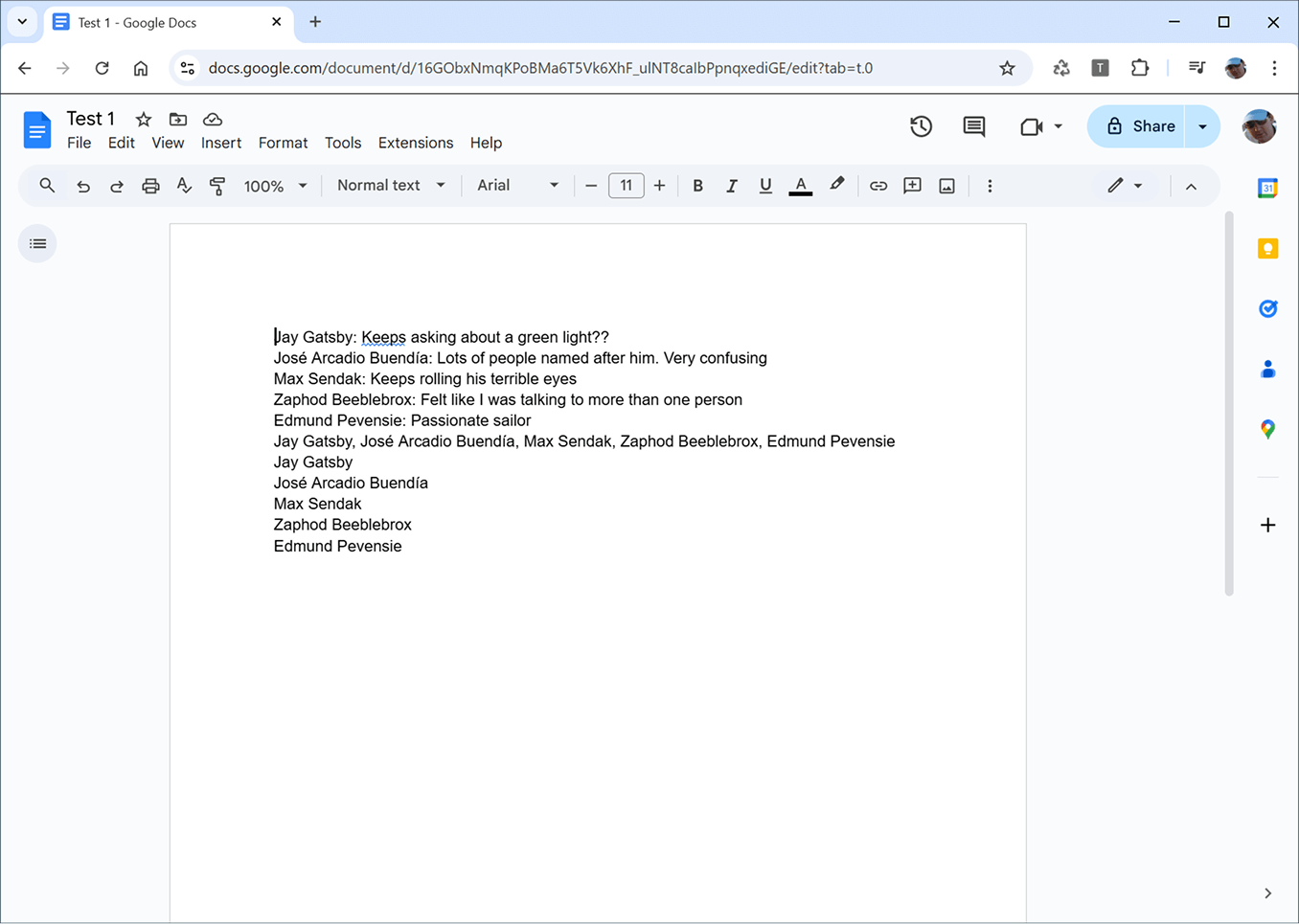Open the browser extensions puzzle icon
Viewport: 1299px width, 924px height.
(x=1139, y=68)
